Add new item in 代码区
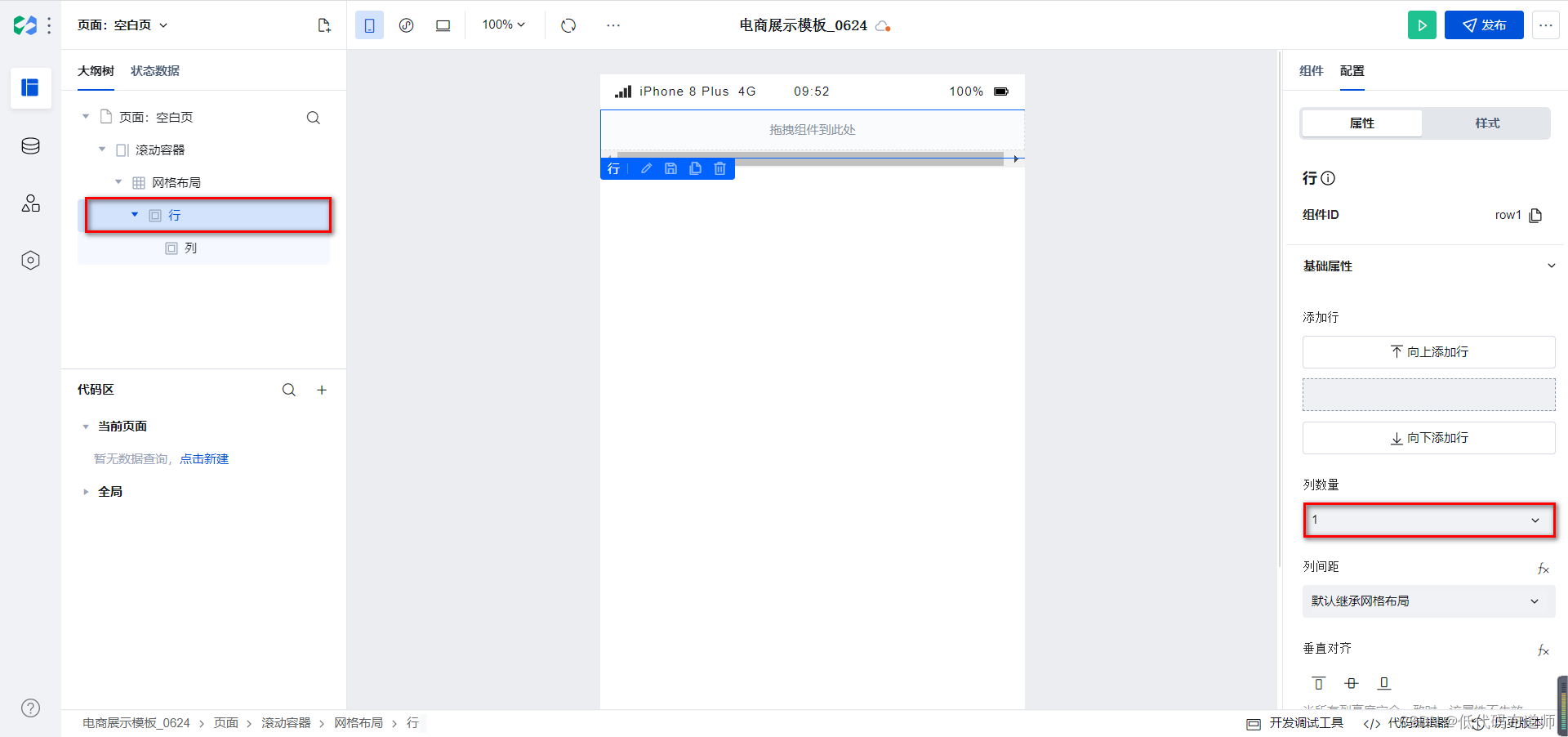Viewport: 1568px width, 737px height. pyautogui.click(x=322, y=391)
